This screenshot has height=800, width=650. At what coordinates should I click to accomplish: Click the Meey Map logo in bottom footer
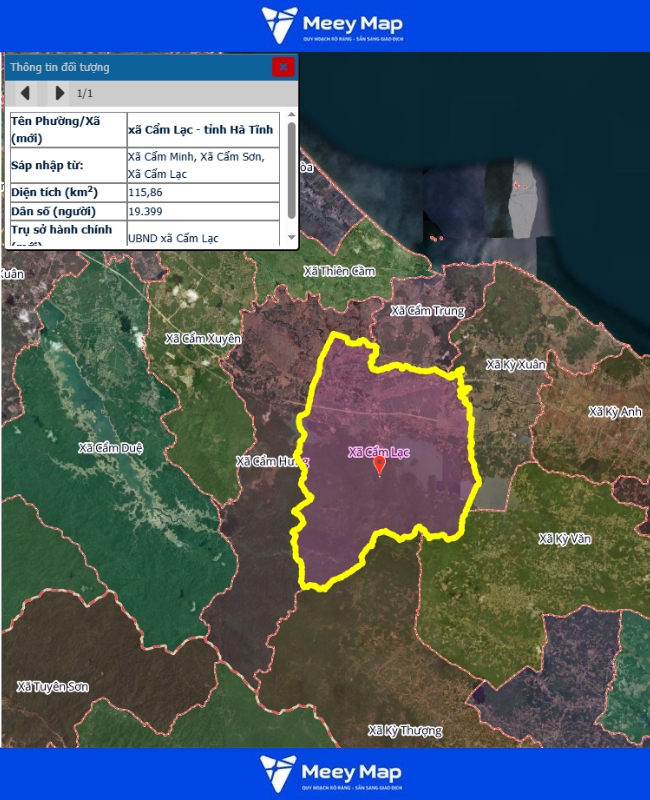(331, 774)
